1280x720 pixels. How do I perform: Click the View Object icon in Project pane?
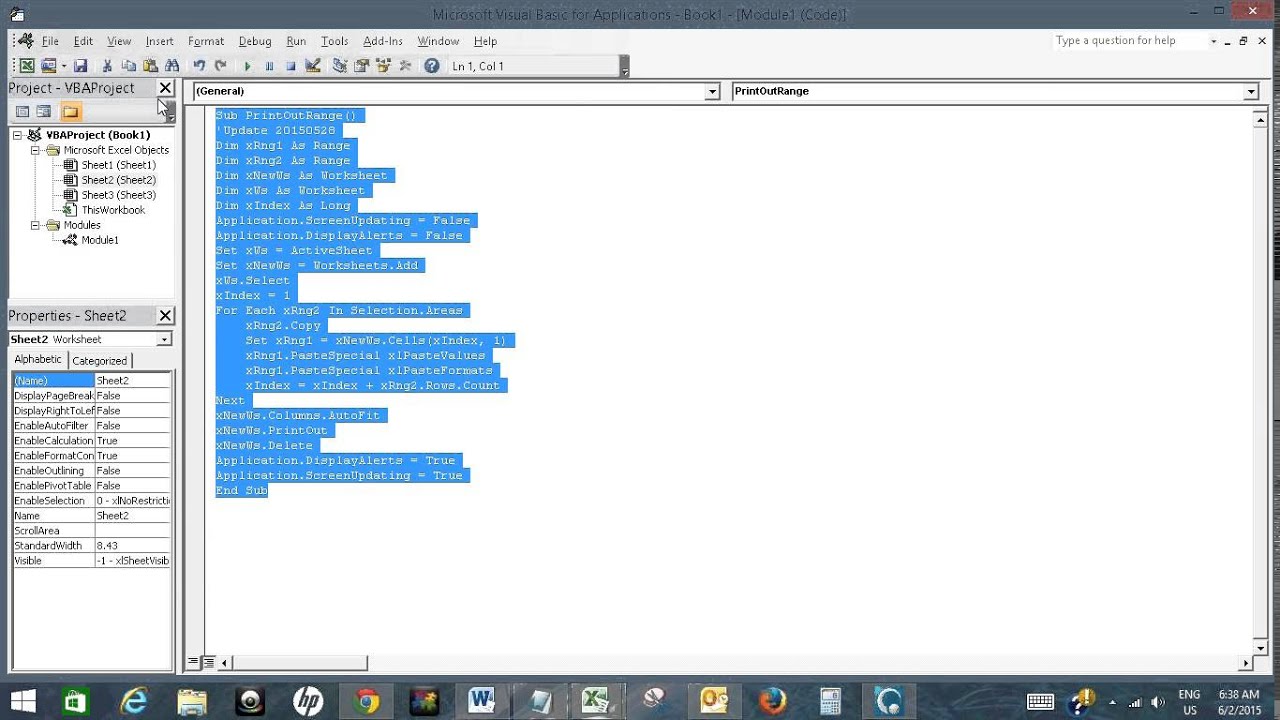point(44,111)
